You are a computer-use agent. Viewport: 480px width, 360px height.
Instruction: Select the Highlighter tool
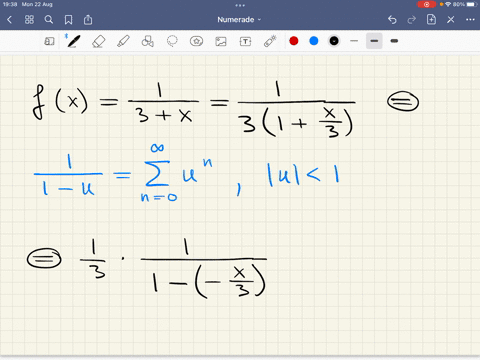pos(123,41)
